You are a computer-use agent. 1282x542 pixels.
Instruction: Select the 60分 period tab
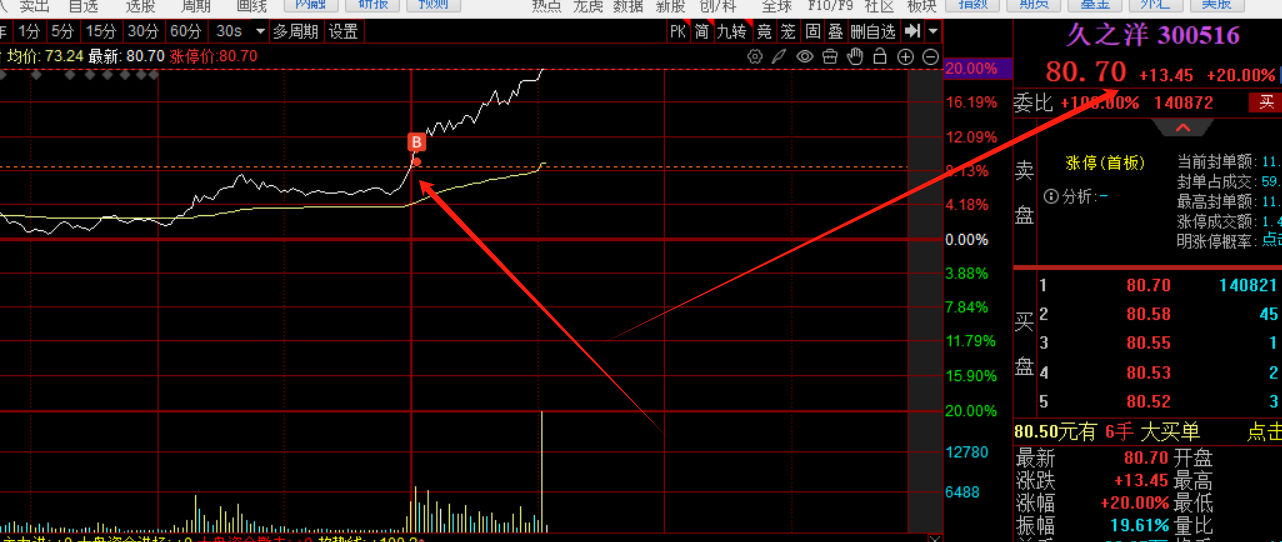185,31
